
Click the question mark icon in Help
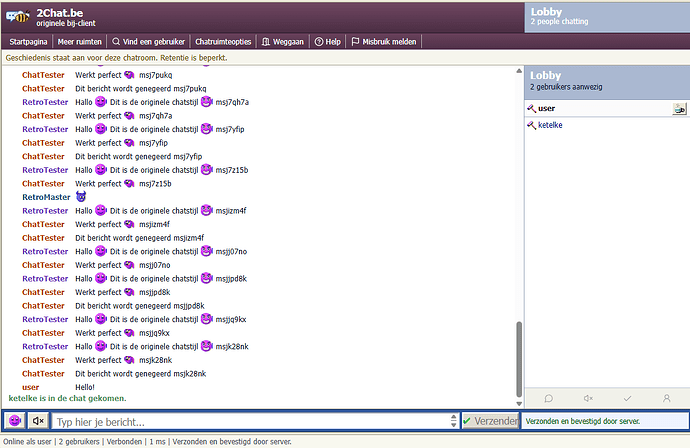[319, 42]
